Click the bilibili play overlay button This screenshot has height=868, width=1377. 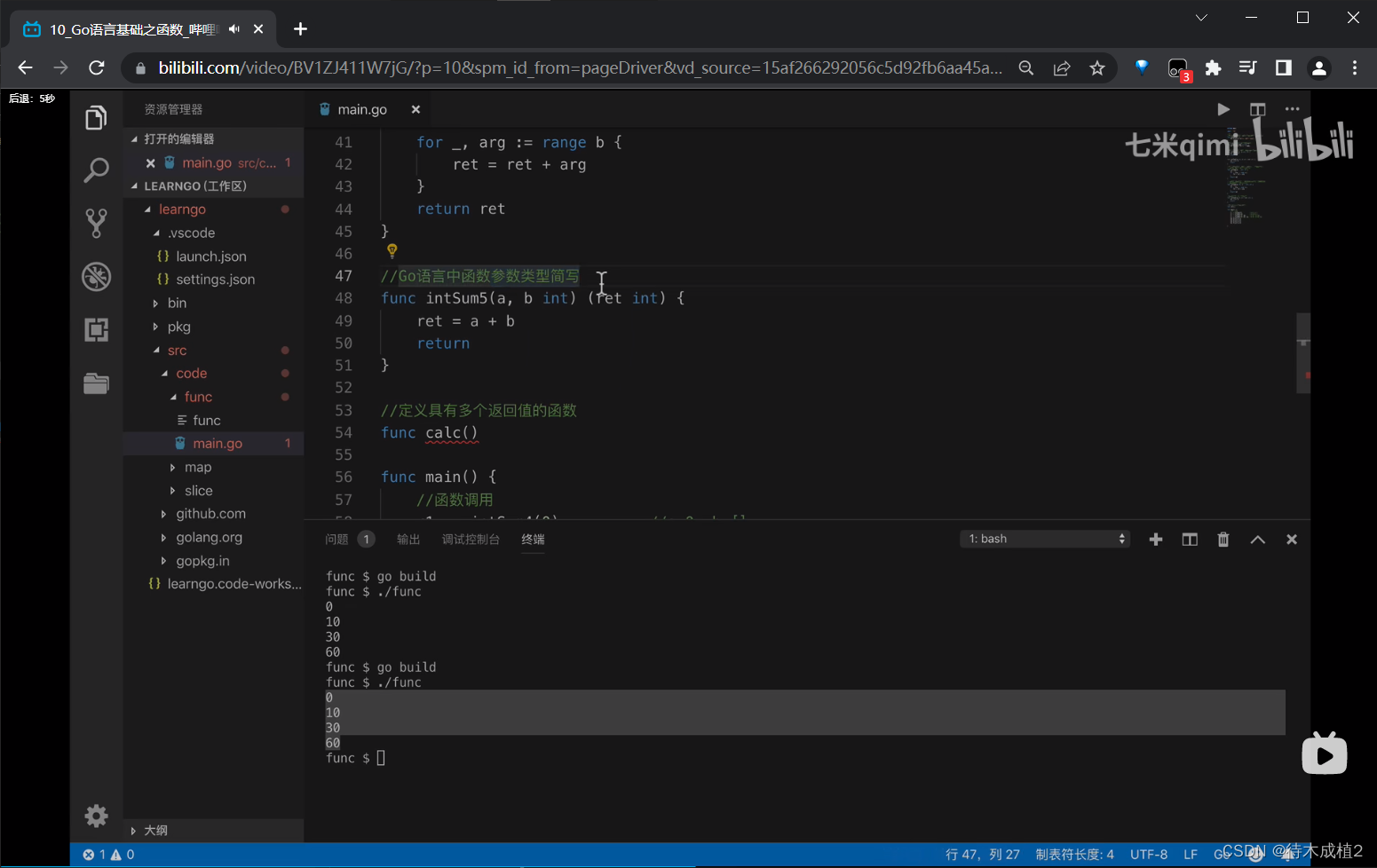(1325, 754)
